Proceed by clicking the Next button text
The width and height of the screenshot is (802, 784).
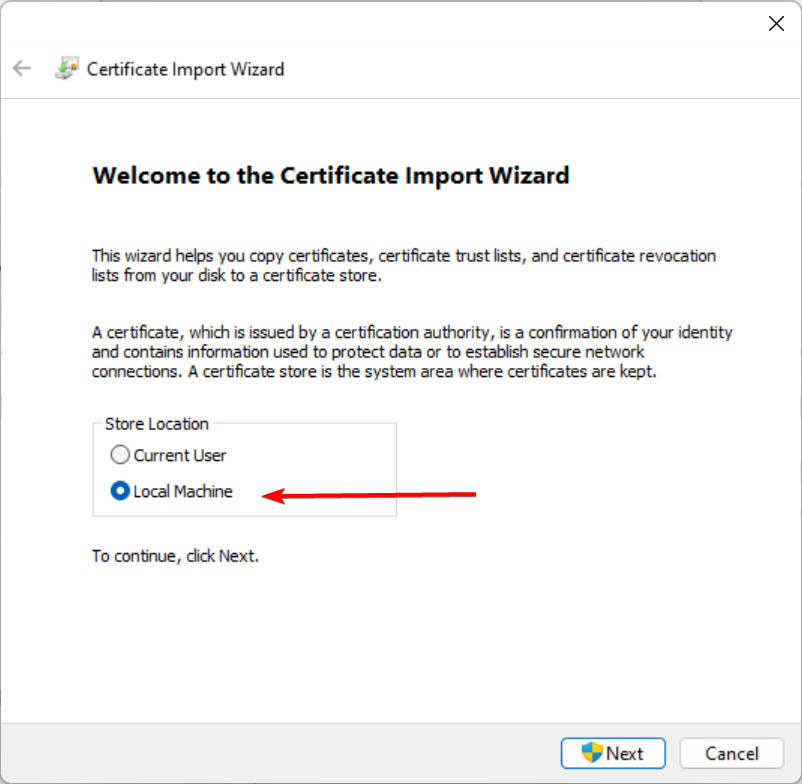(x=625, y=753)
